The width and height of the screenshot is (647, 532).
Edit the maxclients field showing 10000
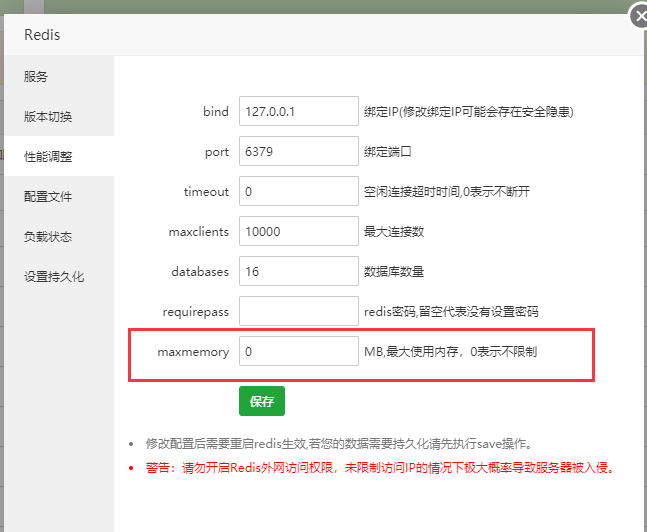299,231
